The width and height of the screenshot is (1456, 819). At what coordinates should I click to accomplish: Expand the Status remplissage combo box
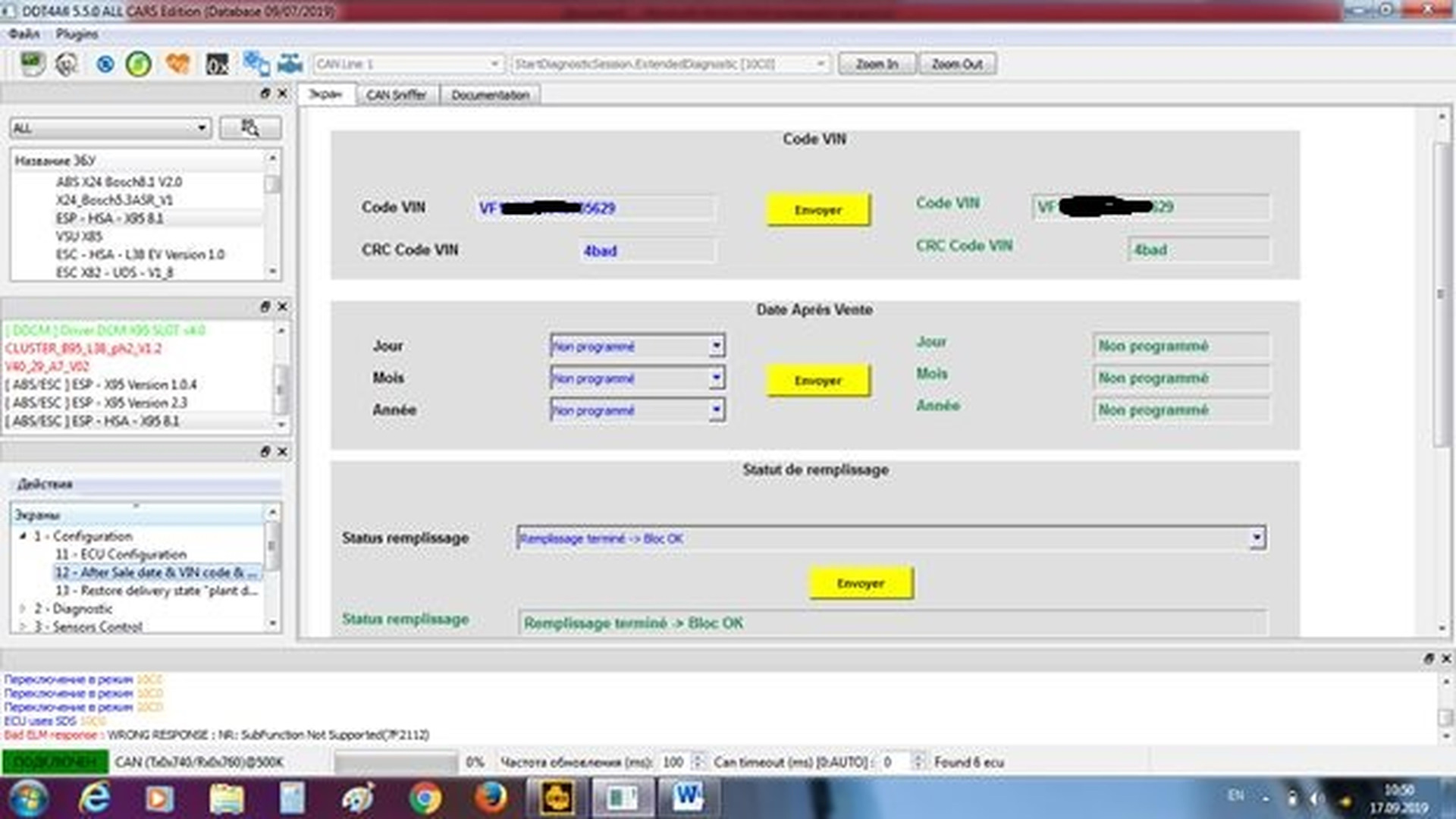pos(1257,538)
